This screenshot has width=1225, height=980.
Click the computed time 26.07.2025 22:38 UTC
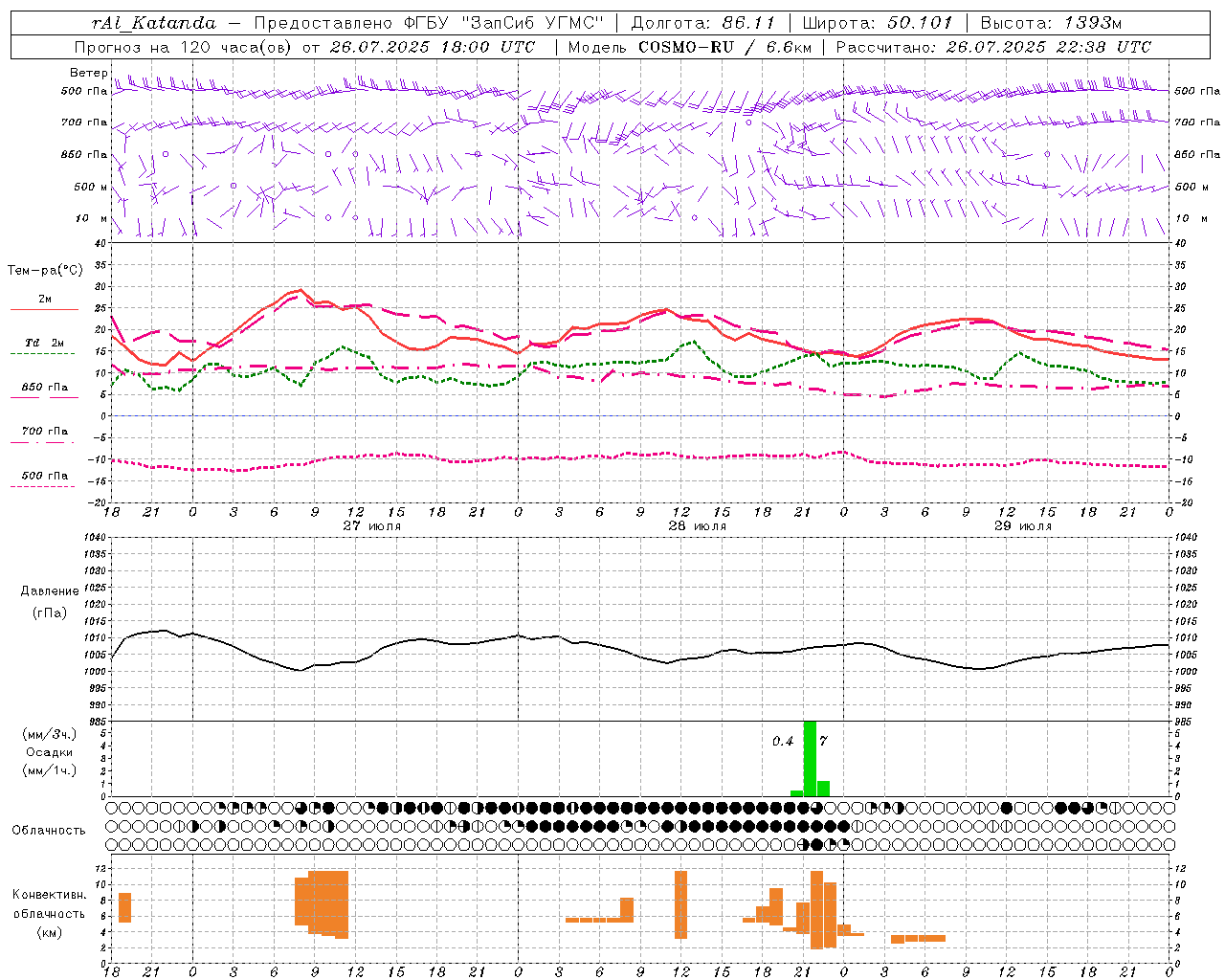1049,47
